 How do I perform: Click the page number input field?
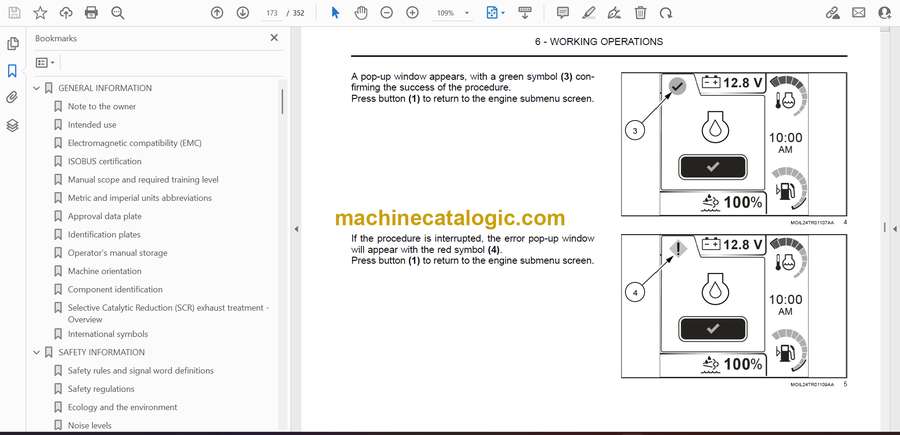tap(269, 13)
